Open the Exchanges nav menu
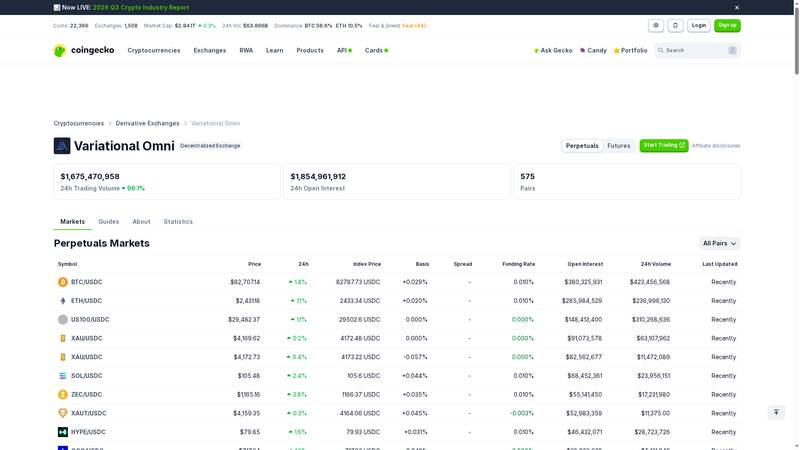Viewport: 800px width, 450px height. tap(210, 51)
